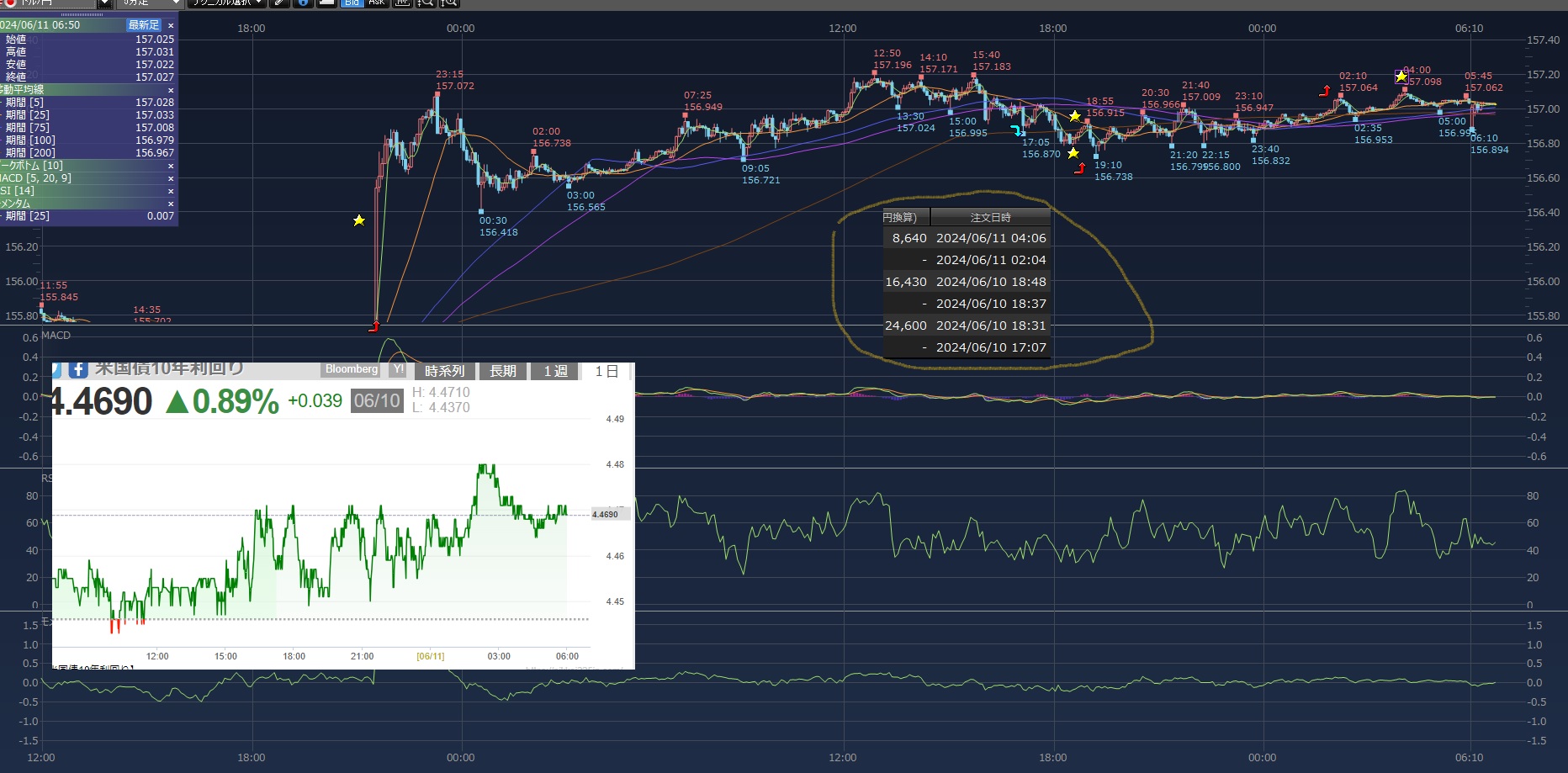Toggle the 最新足 latest-bar button
The height and width of the screenshot is (773, 1568).
(143, 25)
